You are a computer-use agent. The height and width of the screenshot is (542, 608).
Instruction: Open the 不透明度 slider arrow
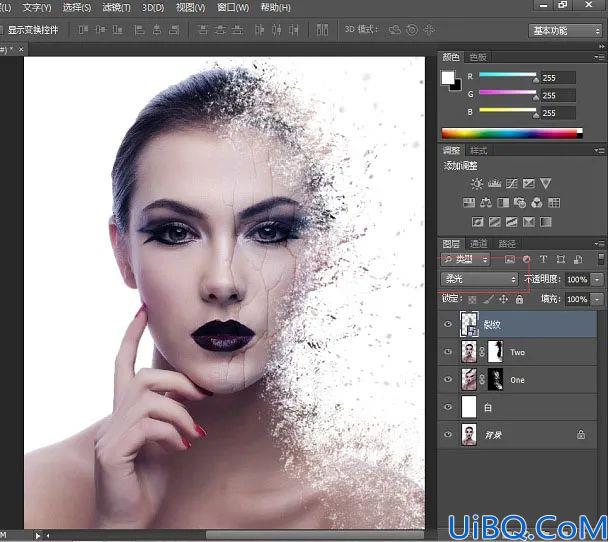(597, 279)
